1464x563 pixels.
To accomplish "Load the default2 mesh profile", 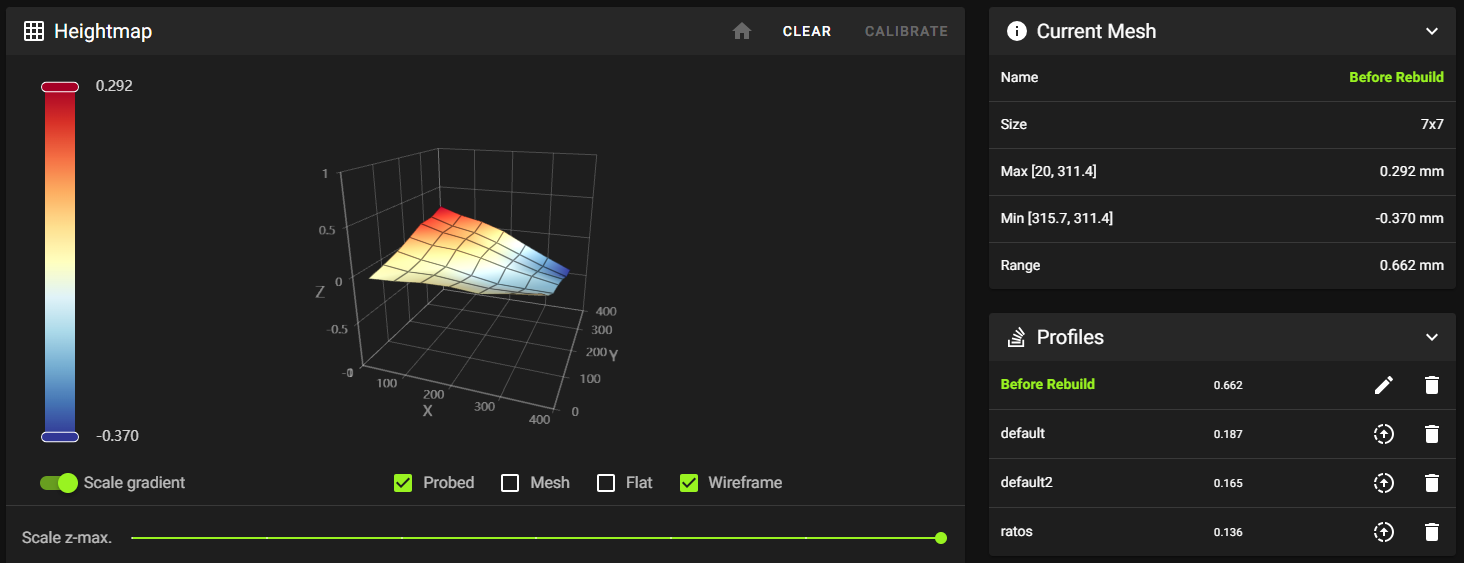I will click(1383, 483).
